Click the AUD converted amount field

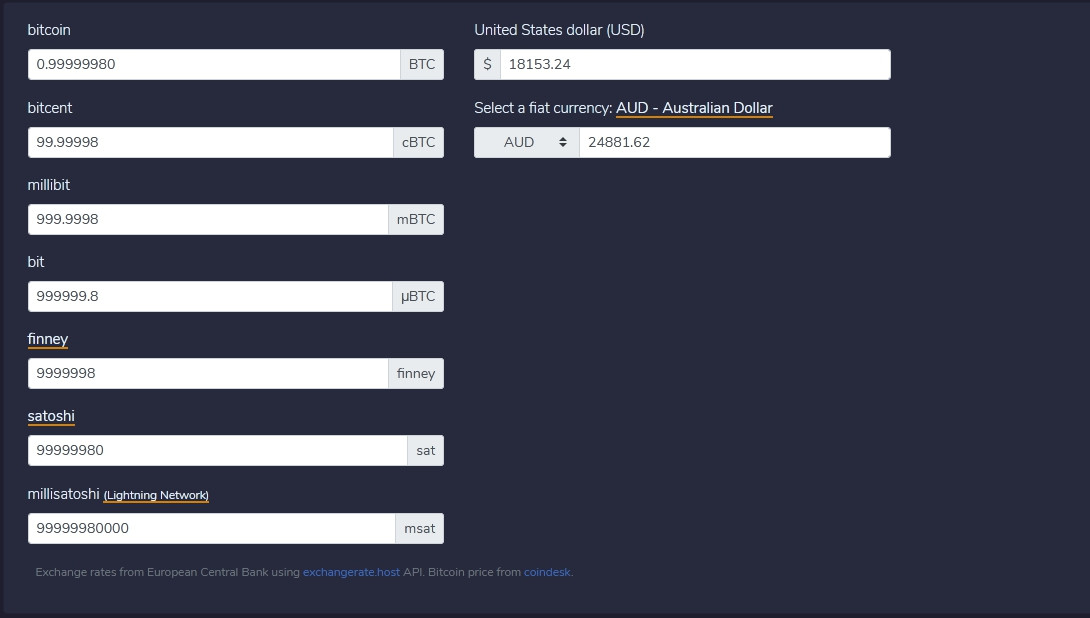(x=734, y=142)
